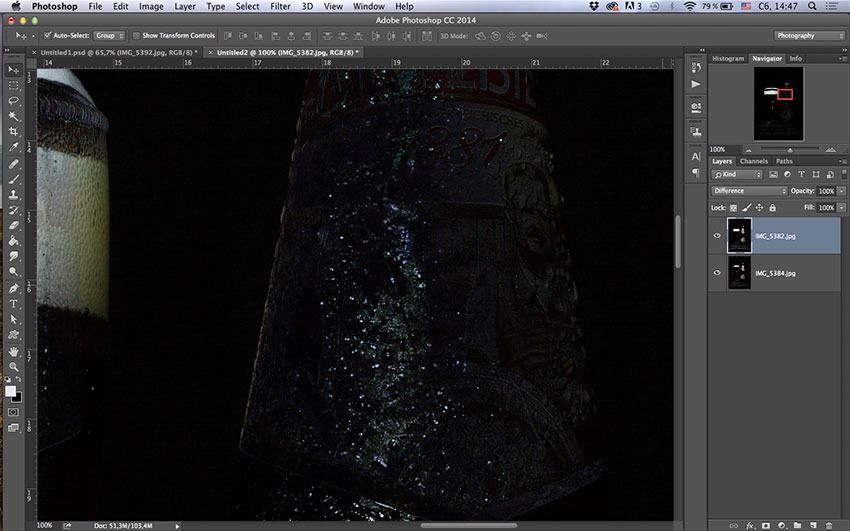Toggle lock position

[x=759, y=208]
